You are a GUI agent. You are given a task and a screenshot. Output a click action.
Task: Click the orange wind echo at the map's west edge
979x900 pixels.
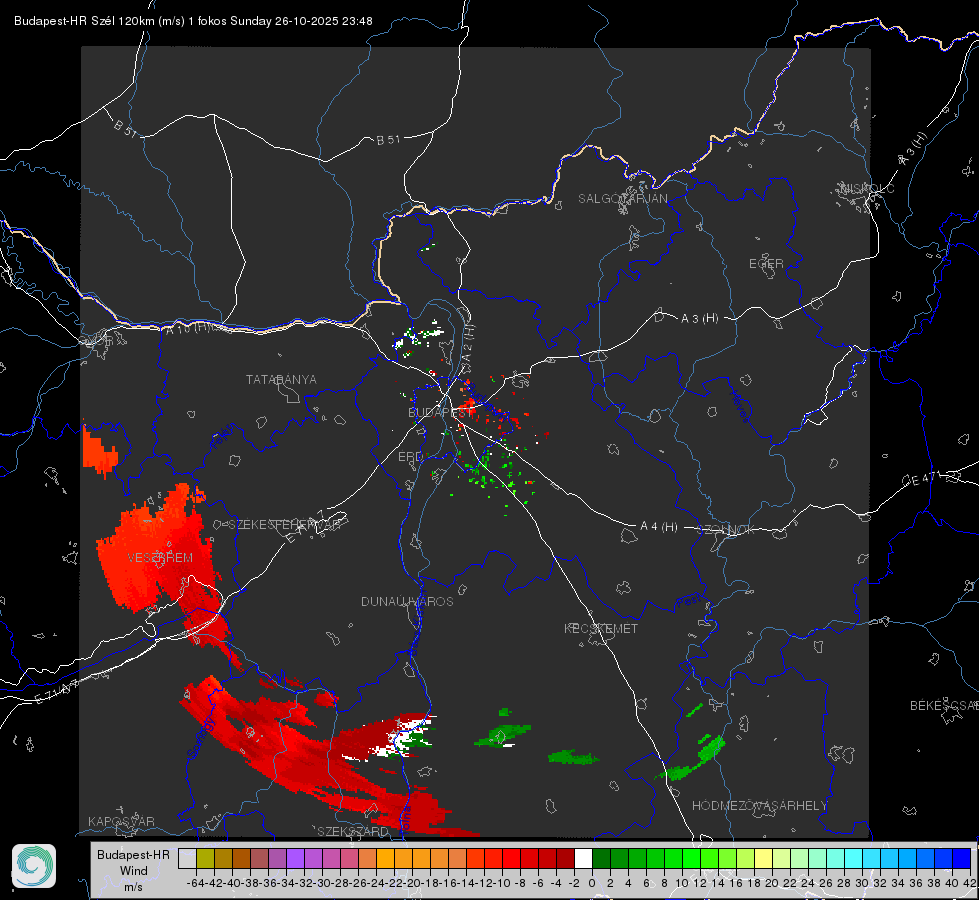(99, 452)
